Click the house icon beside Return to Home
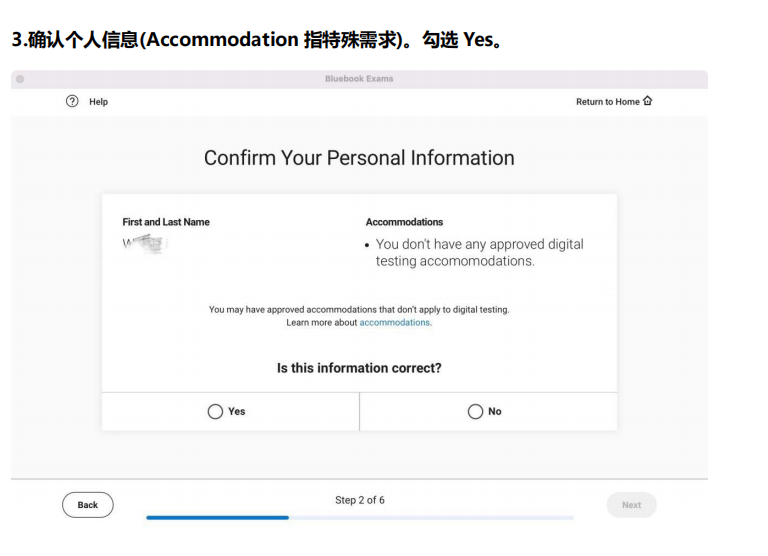 coord(648,101)
